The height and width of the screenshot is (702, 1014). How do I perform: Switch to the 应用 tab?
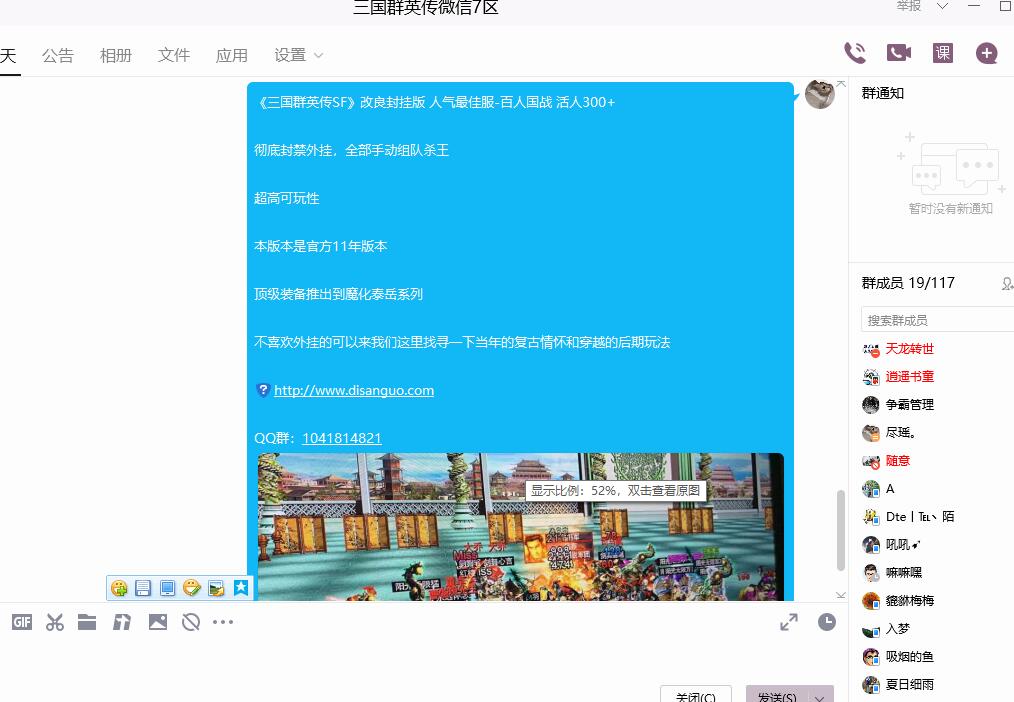click(x=232, y=56)
